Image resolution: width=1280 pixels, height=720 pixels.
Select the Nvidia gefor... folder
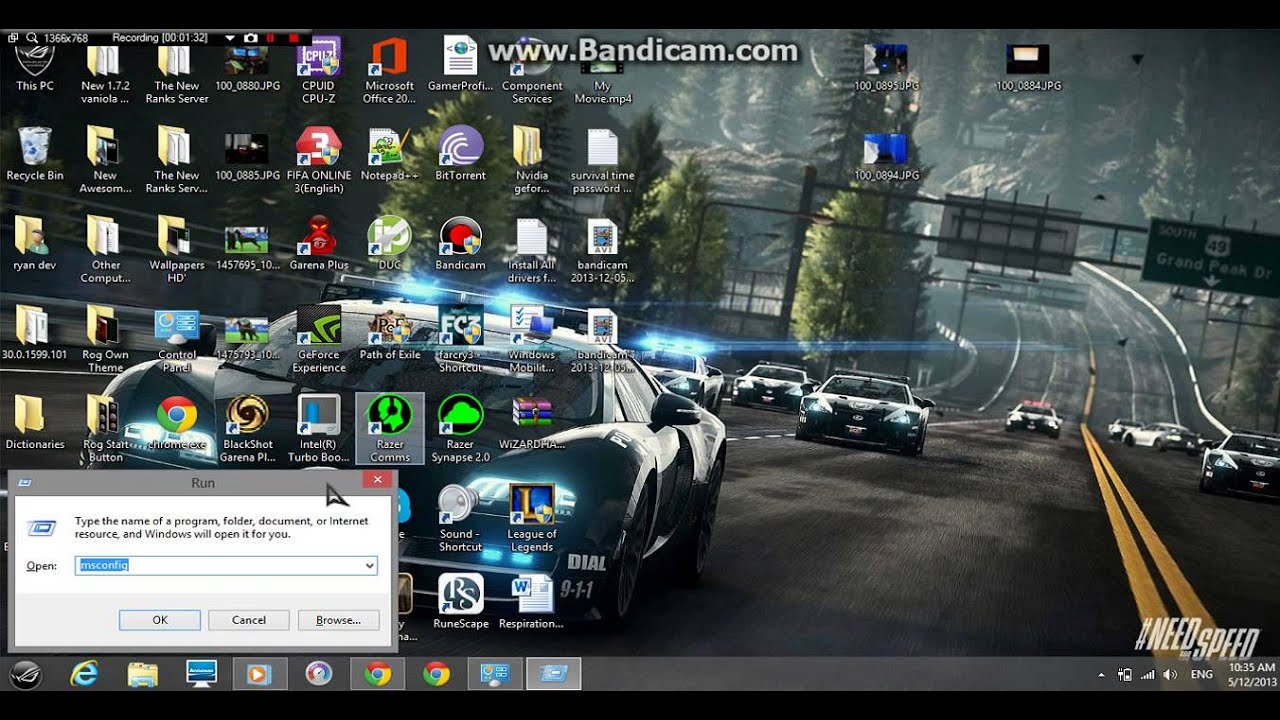532,160
